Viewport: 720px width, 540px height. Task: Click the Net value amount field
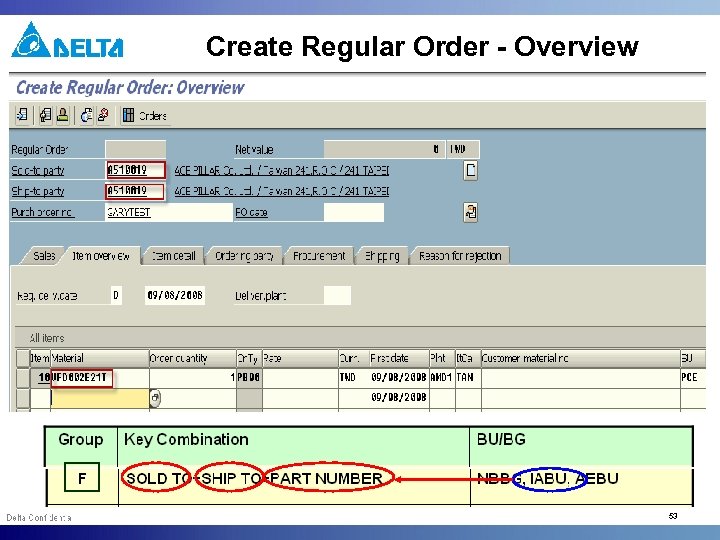pos(384,150)
